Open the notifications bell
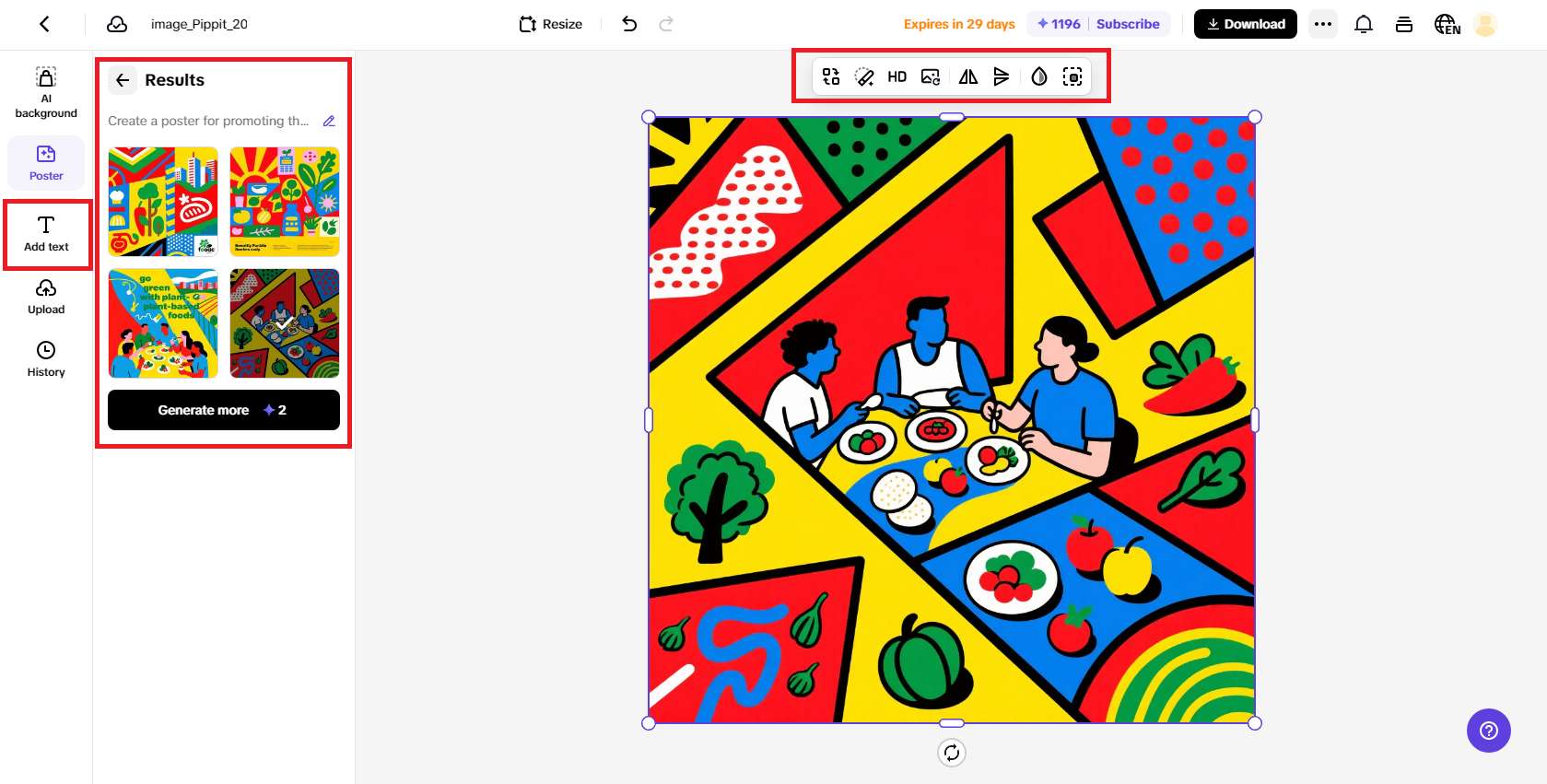Viewport: 1547px width, 784px height. [1363, 24]
